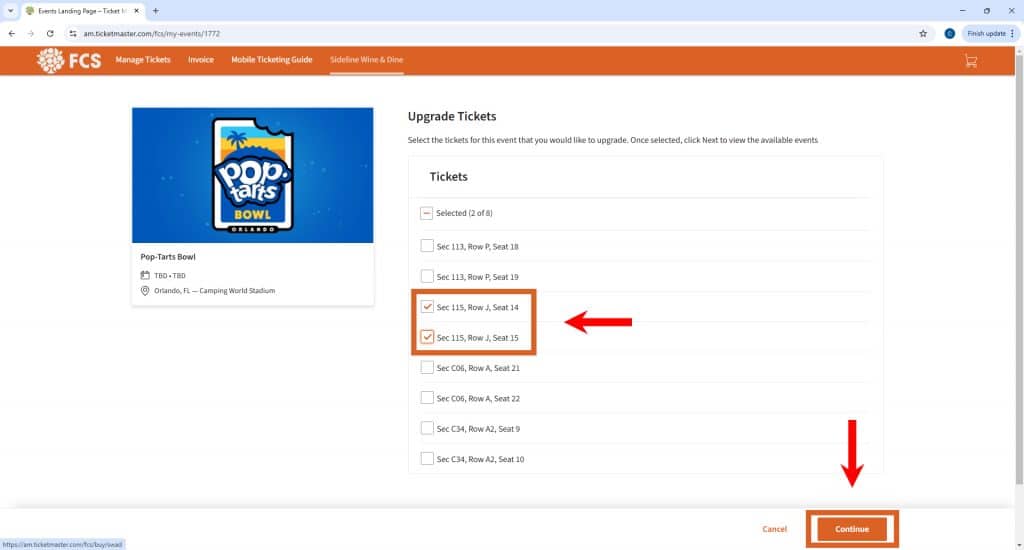Go back using browser back arrow
This screenshot has height=550, width=1024.
(x=12, y=33)
